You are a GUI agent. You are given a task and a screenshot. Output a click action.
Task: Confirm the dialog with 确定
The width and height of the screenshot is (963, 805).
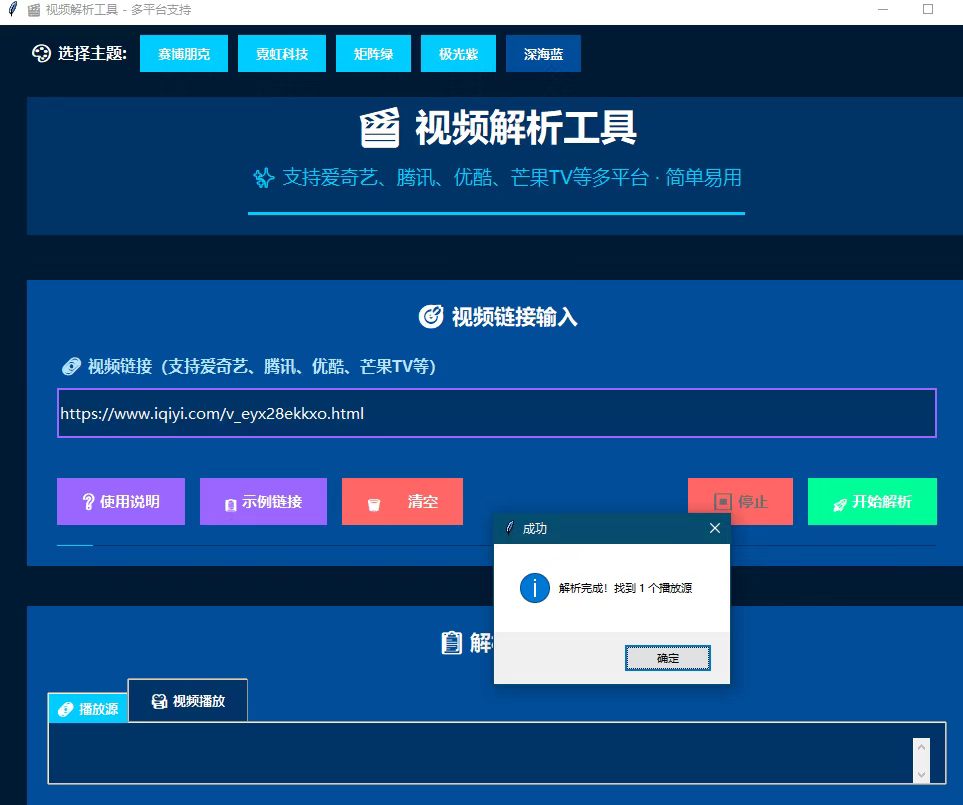[x=668, y=658]
